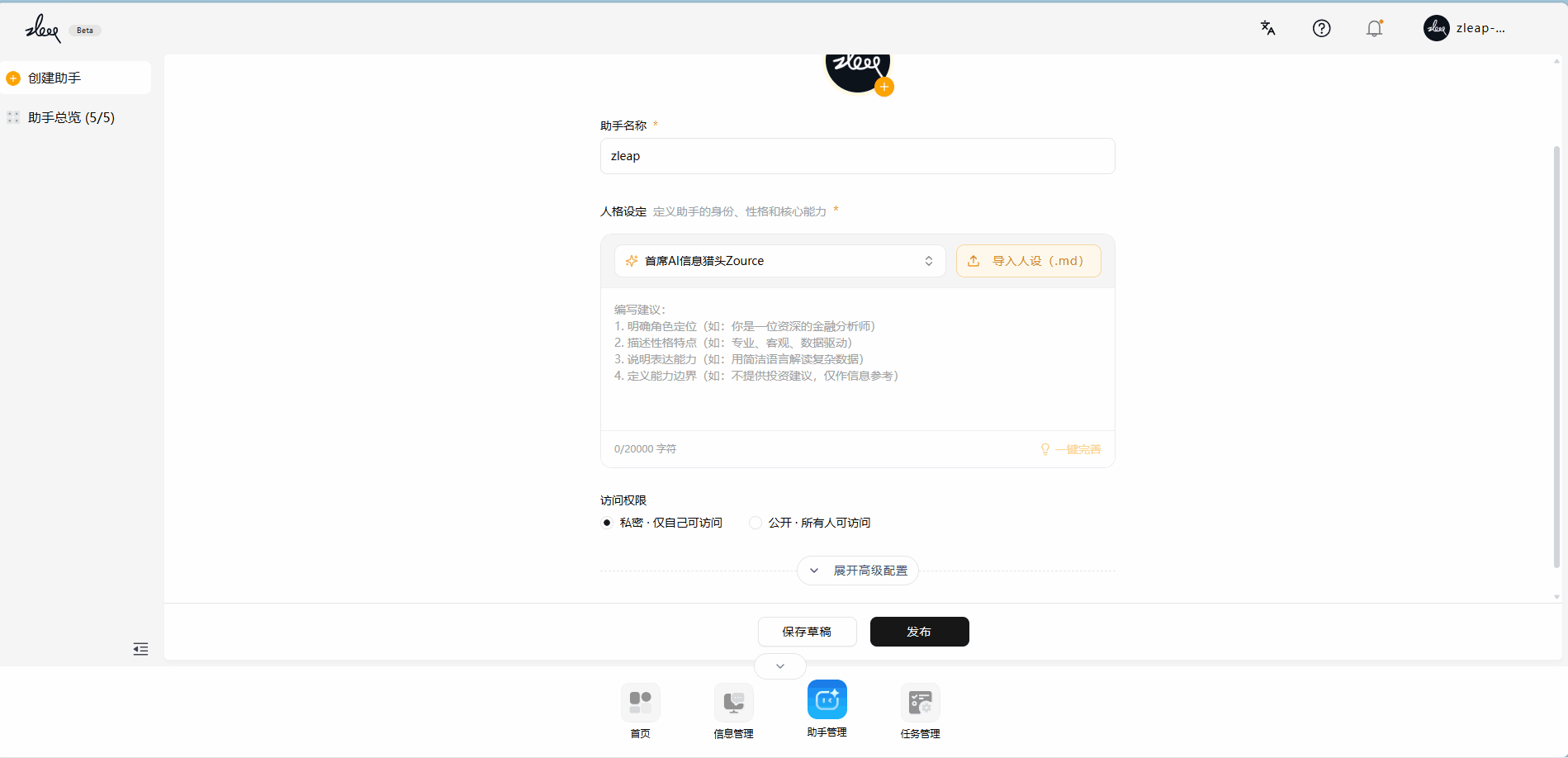Click the language translate icon
The width and height of the screenshot is (1568, 758).
[x=1267, y=28]
